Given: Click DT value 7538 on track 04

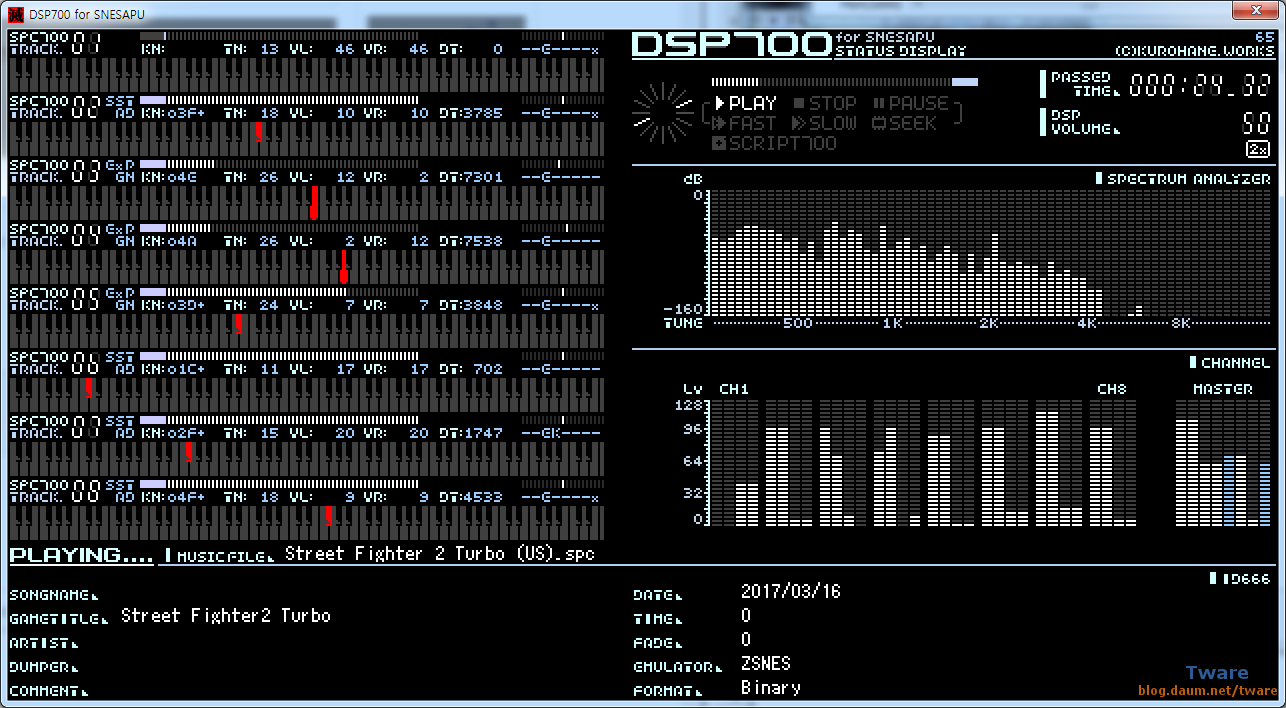Looking at the screenshot, I should [484, 241].
